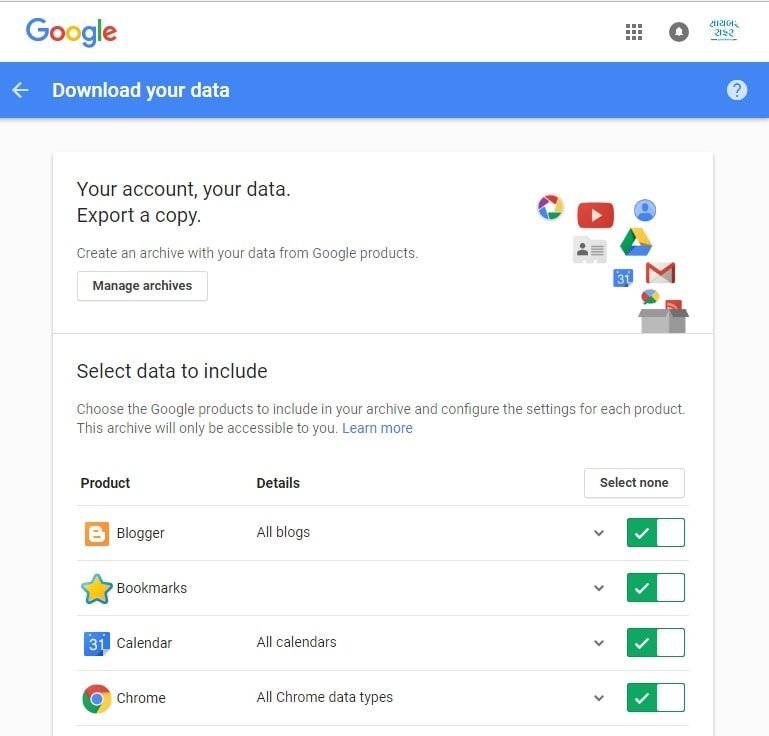Click the help question mark icon
769x736 pixels.
pos(737,90)
